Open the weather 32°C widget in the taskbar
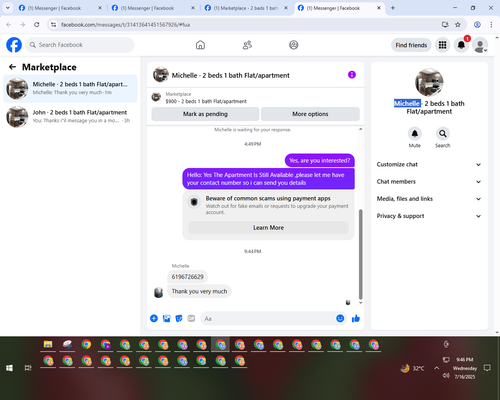This screenshot has height=400, width=500. (x=413, y=368)
